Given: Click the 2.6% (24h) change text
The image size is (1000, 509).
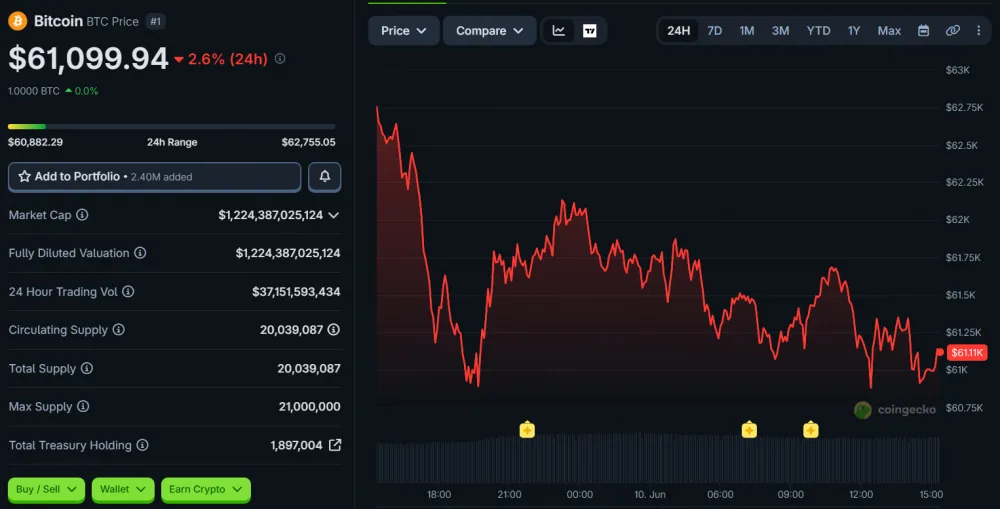Looking at the screenshot, I should pyautogui.click(x=228, y=59).
